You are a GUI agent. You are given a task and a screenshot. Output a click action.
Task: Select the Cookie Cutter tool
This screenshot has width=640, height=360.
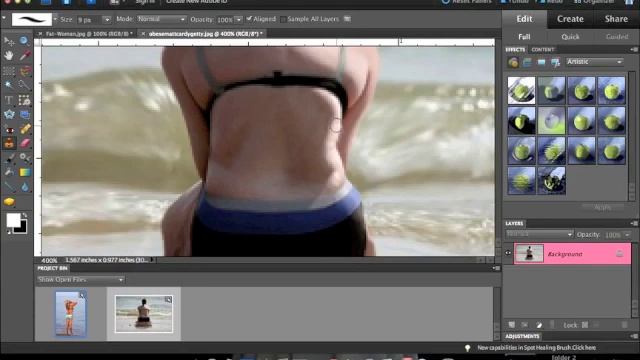coord(9,115)
